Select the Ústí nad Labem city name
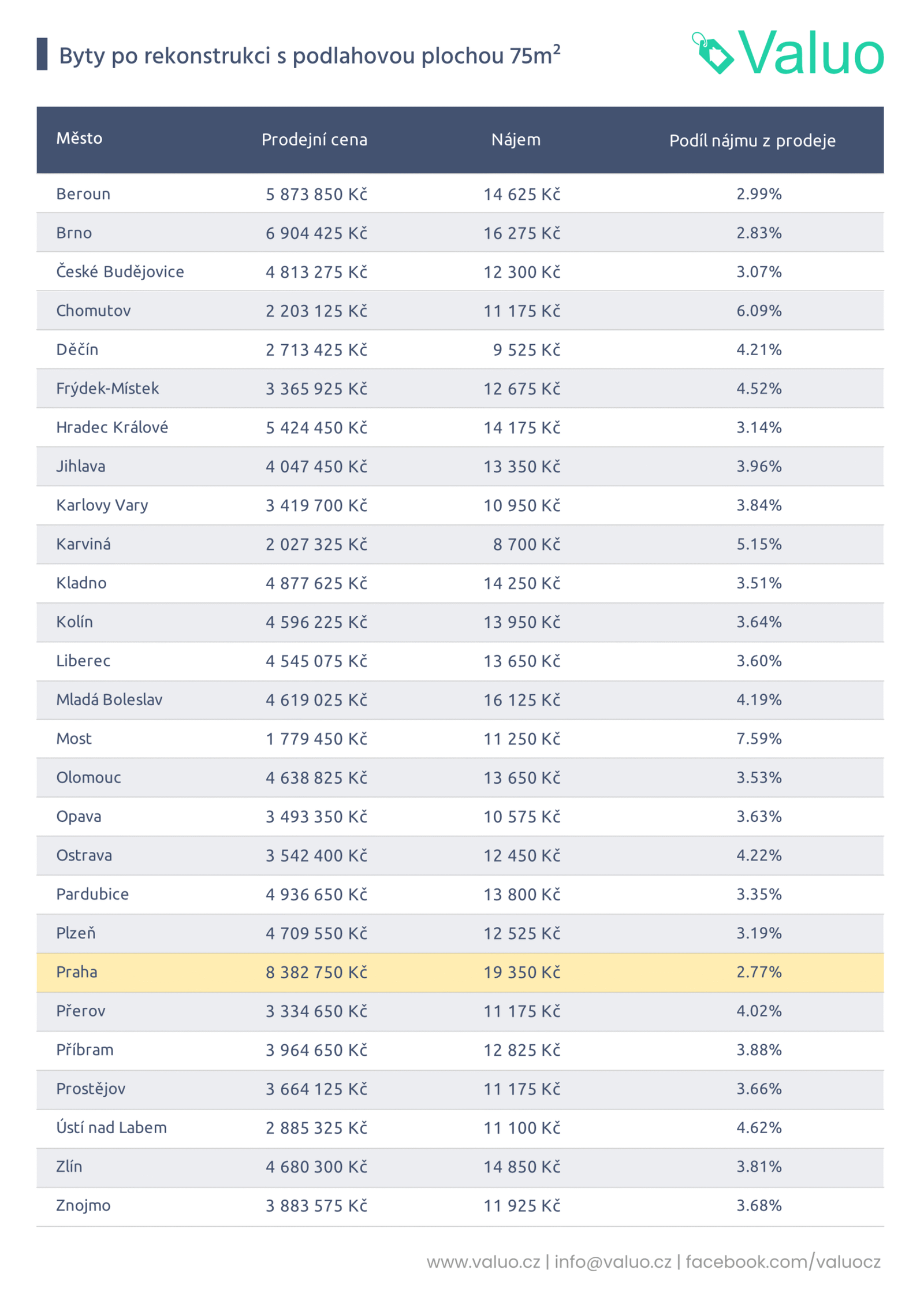The width and height of the screenshot is (924, 1307). (x=111, y=1127)
